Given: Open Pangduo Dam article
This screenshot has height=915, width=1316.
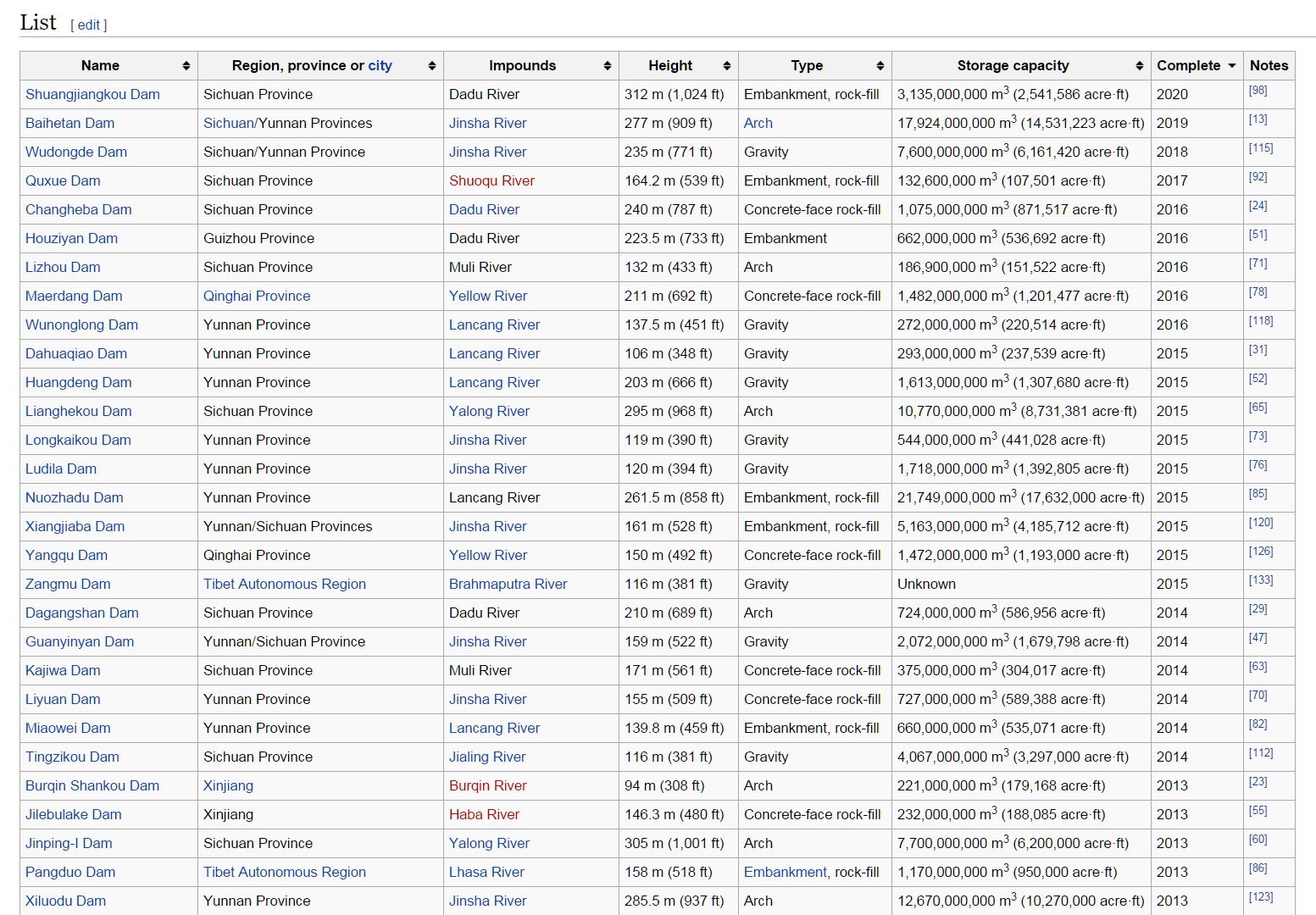Looking at the screenshot, I should pyautogui.click(x=70, y=873).
